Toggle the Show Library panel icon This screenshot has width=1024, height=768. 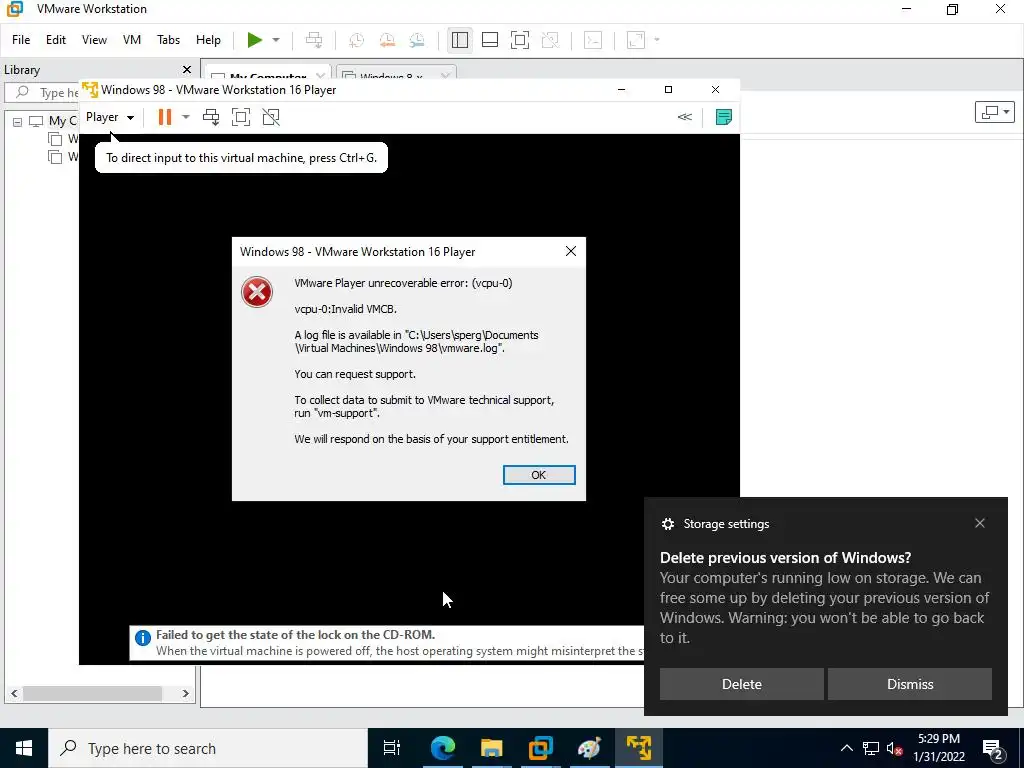(x=460, y=40)
